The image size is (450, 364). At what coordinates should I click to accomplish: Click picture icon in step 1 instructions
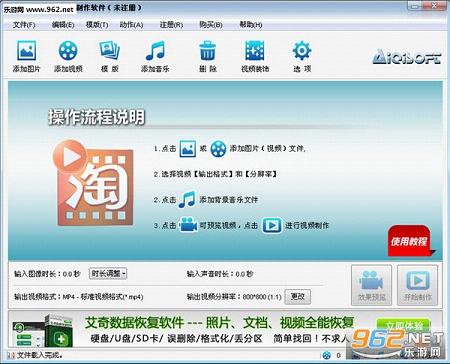coord(188,149)
